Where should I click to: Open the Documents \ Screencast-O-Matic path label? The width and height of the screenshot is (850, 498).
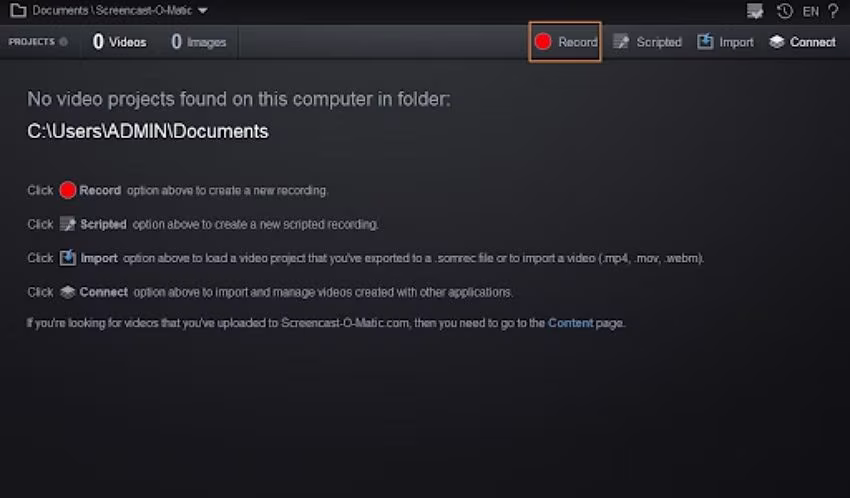[110, 11]
